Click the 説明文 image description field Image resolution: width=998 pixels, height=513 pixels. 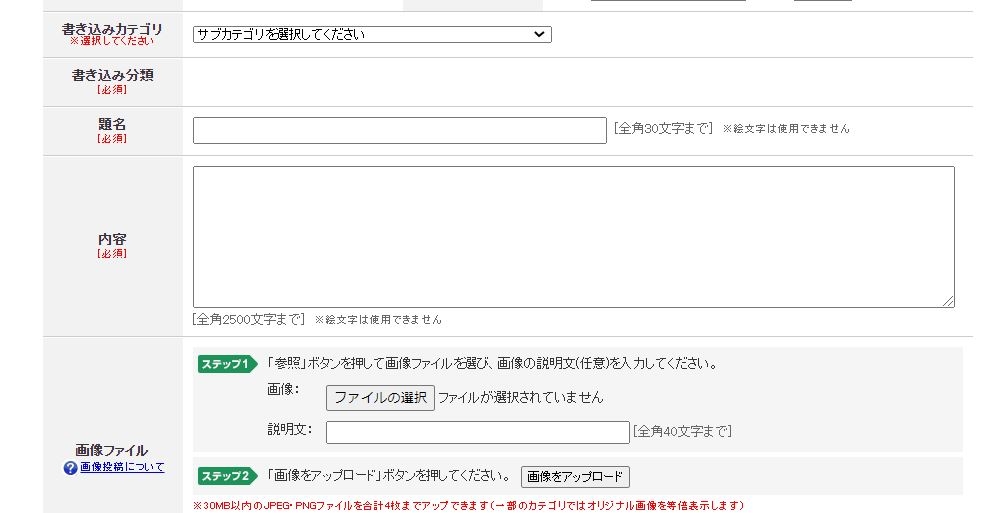coord(477,432)
